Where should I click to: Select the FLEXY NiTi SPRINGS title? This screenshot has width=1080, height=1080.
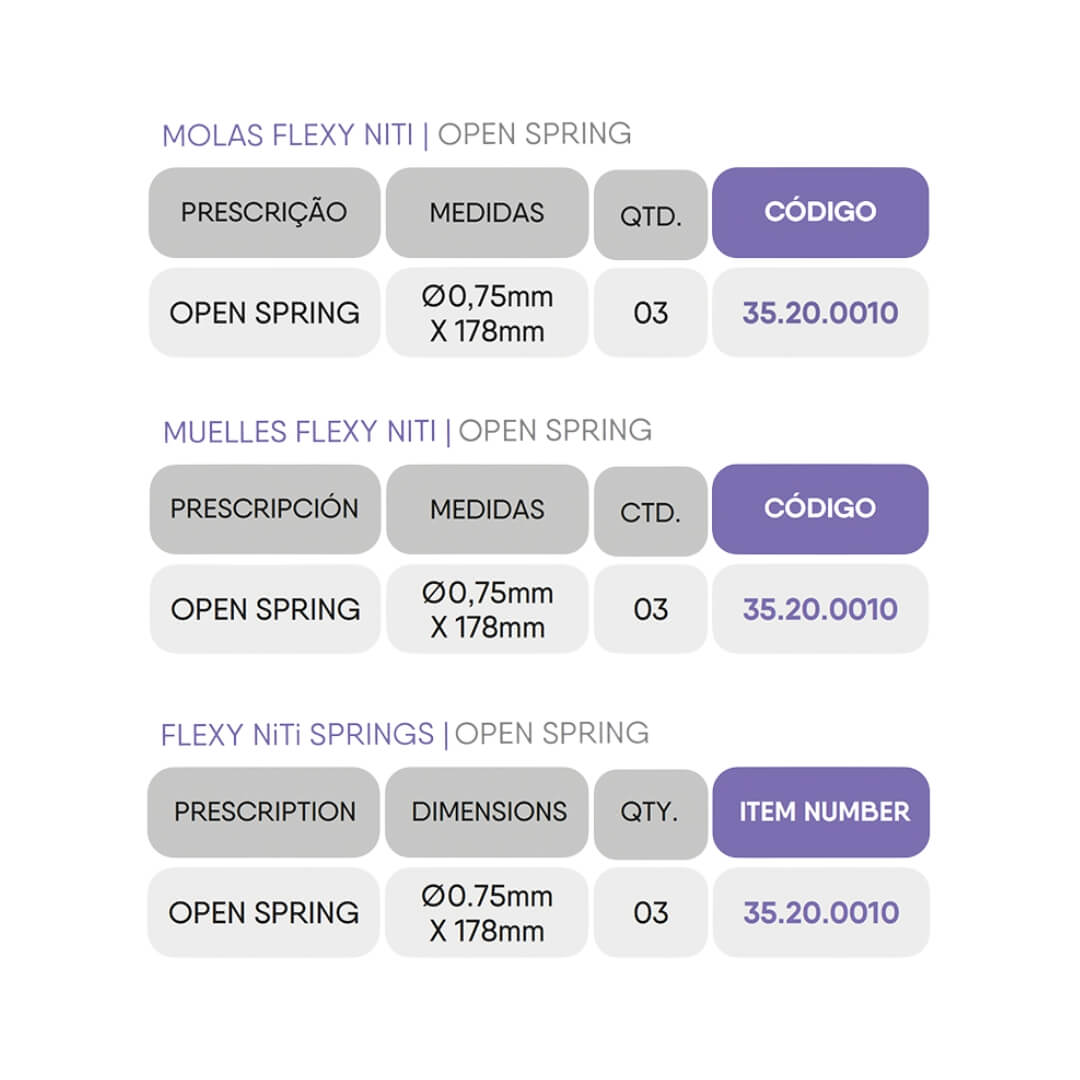coord(298,735)
